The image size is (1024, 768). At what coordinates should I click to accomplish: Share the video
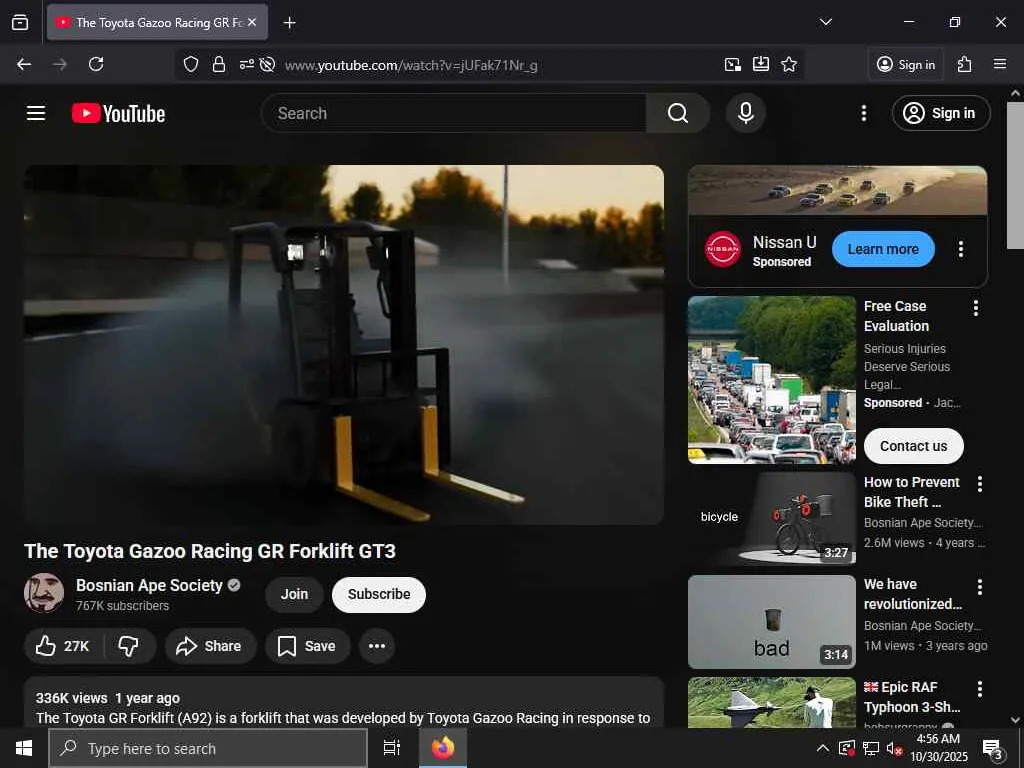[x=210, y=646]
